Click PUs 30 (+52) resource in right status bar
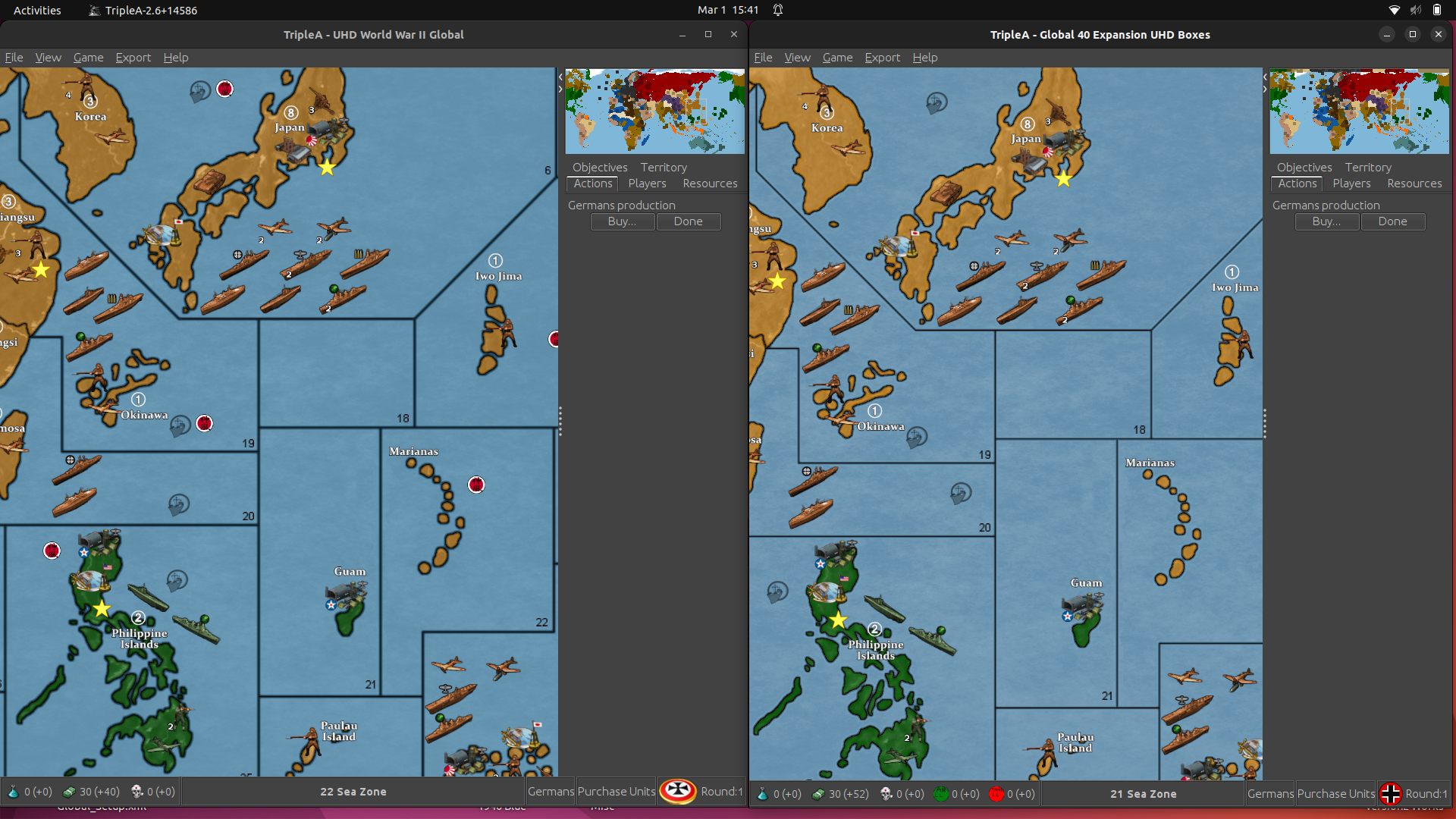This screenshot has height=819, width=1456. tap(841, 794)
